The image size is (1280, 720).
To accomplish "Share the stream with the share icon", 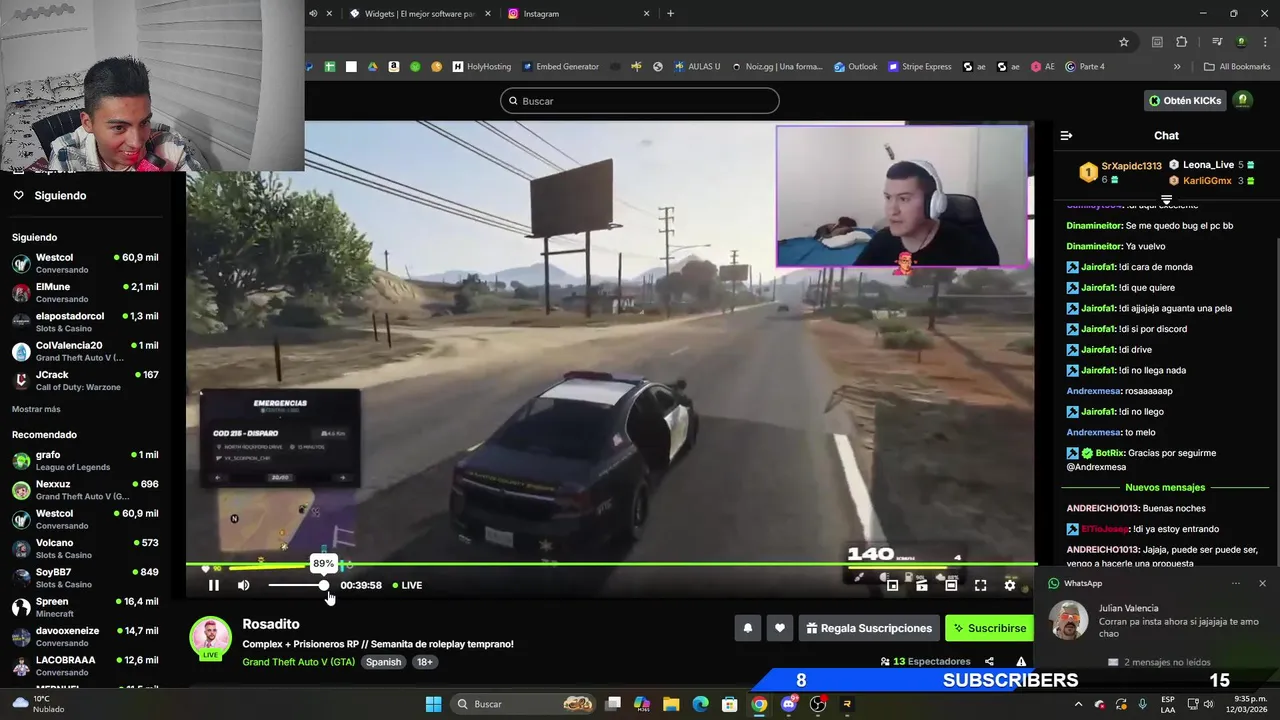I will tap(989, 661).
